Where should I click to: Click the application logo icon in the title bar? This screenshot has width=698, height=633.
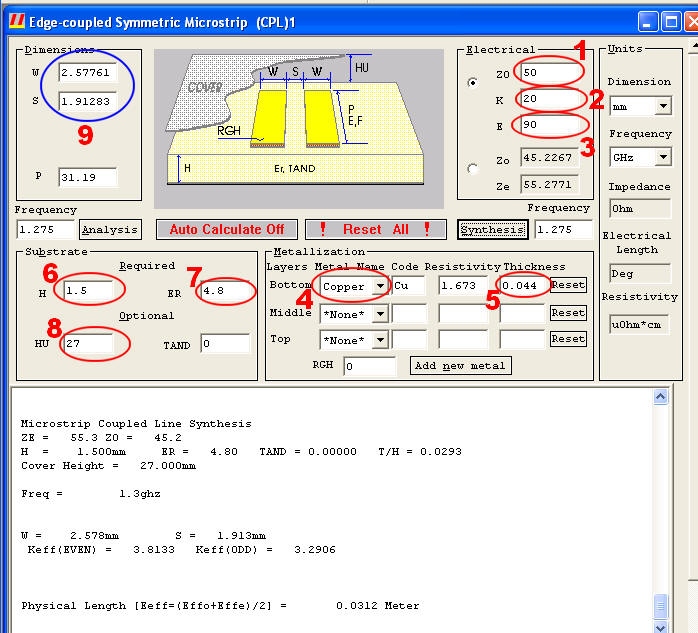17,21
